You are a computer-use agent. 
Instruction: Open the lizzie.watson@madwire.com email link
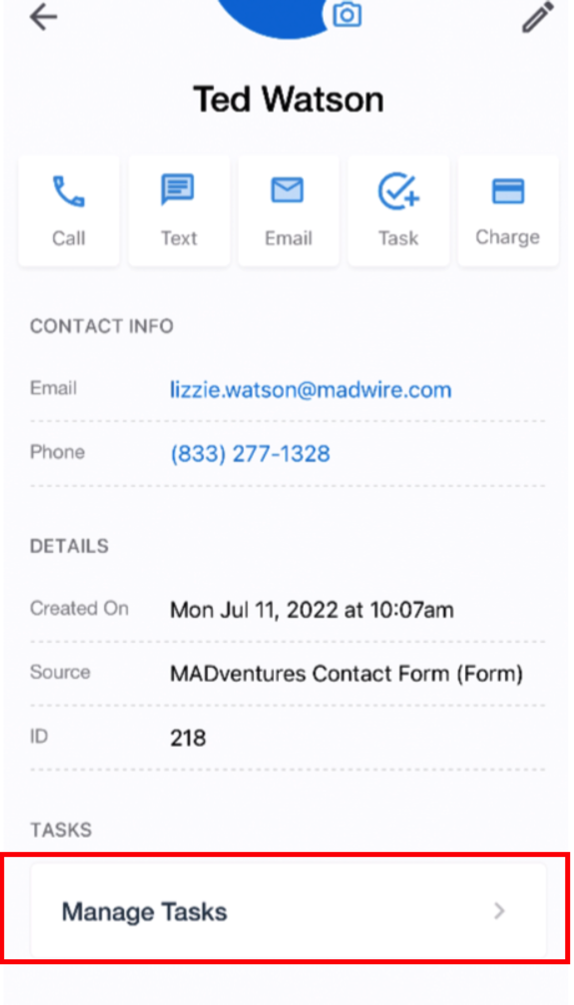(x=311, y=389)
